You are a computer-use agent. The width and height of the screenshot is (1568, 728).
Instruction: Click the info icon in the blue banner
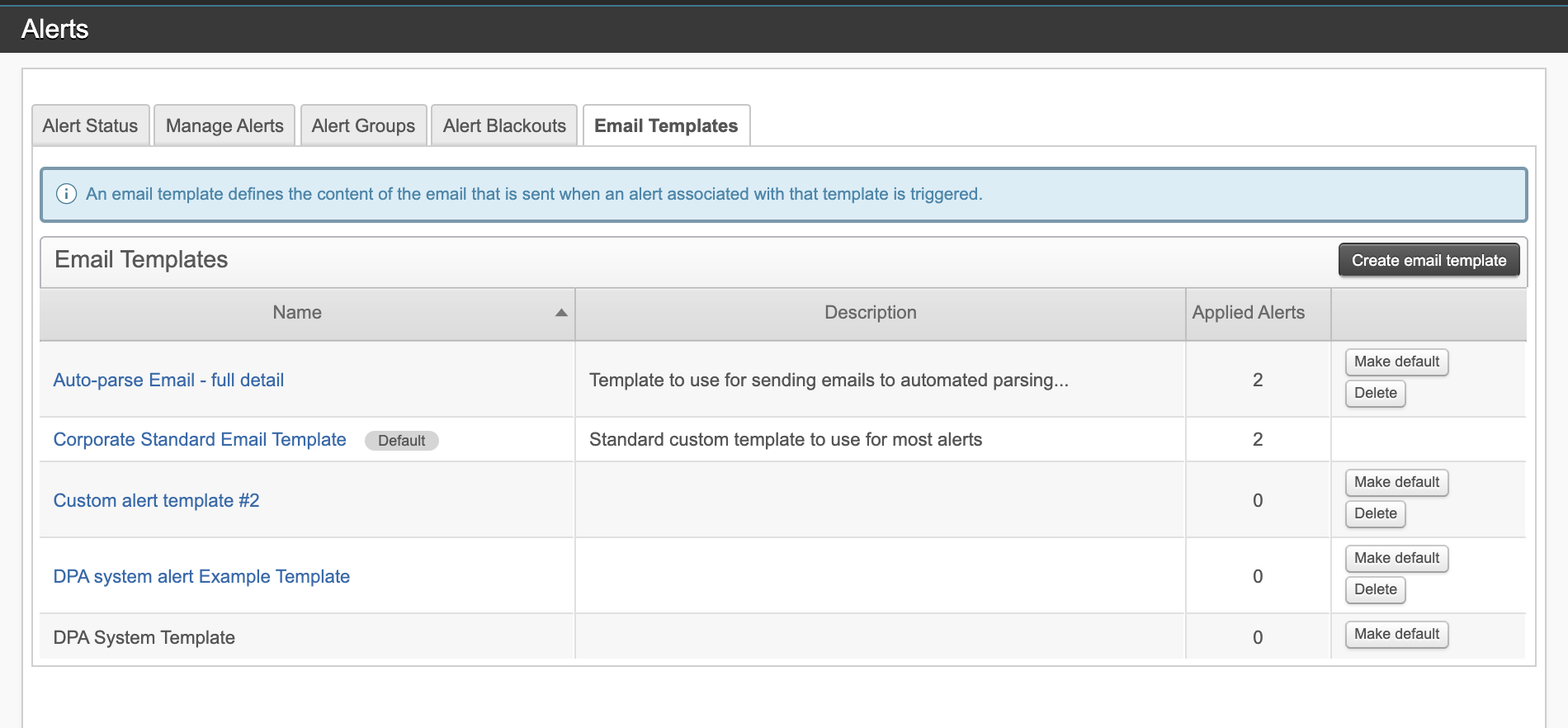tap(66, 194)
